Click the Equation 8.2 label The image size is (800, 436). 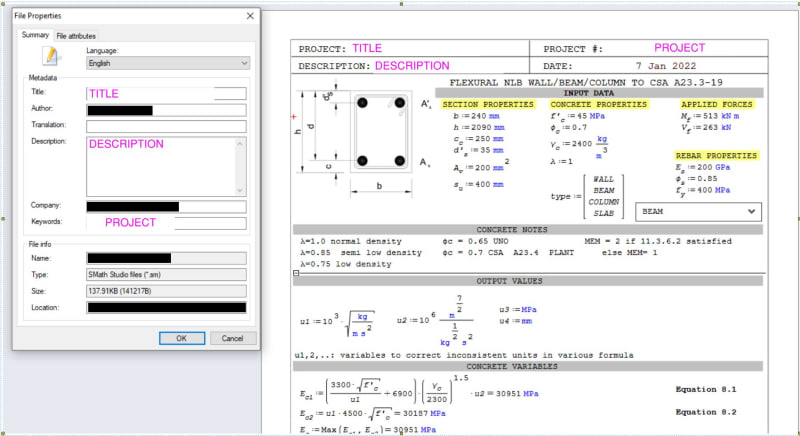click(x=706, y=412)
